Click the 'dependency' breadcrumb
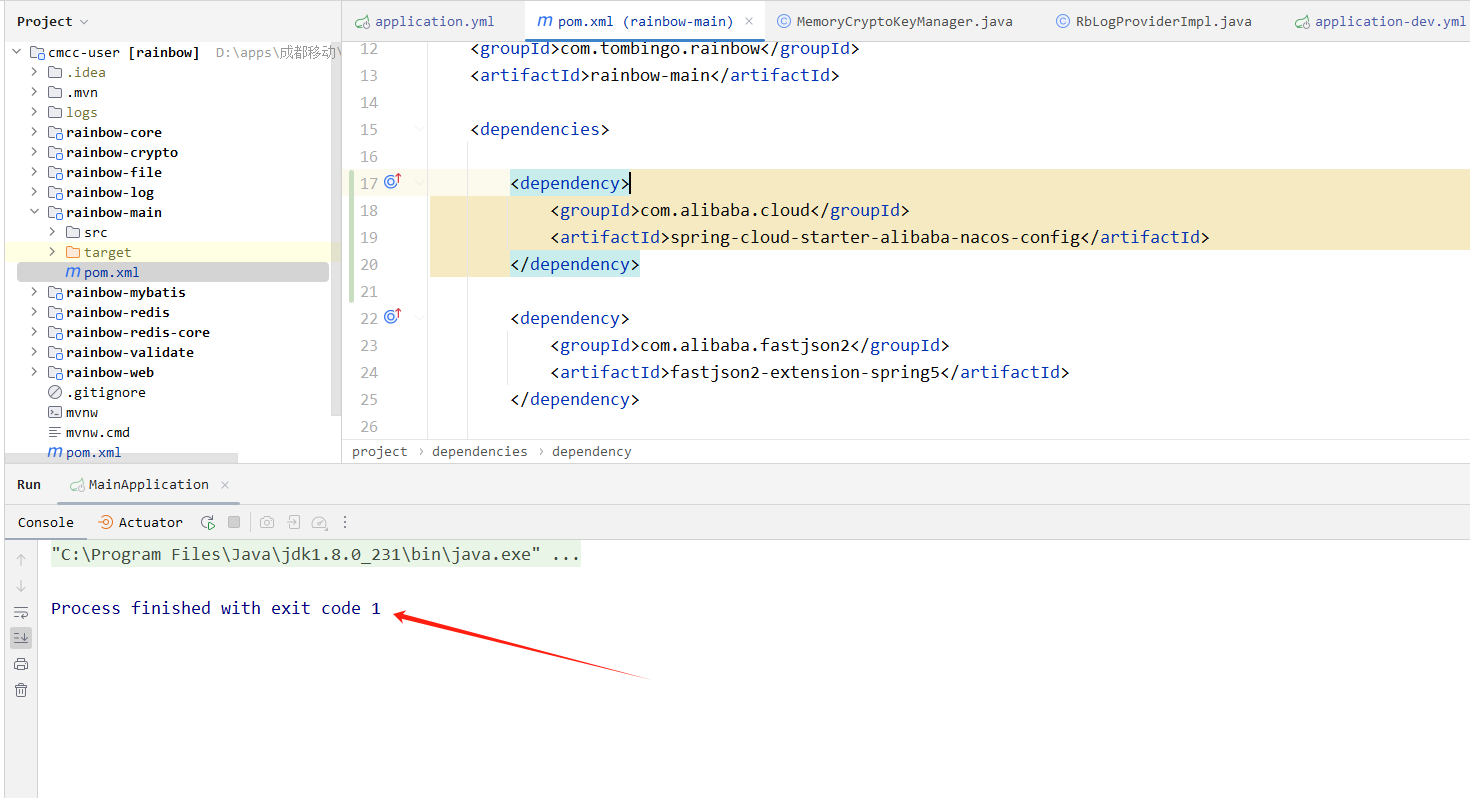The width and height of the screenshot is (1470, 798). click(592, 451)
